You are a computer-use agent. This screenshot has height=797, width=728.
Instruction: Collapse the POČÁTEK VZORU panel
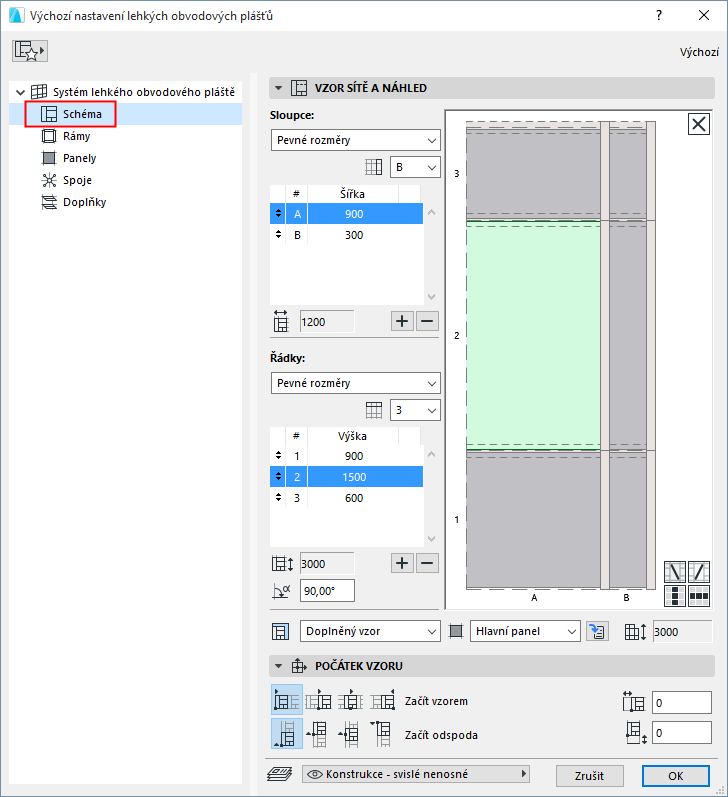[x=278, y=666]
